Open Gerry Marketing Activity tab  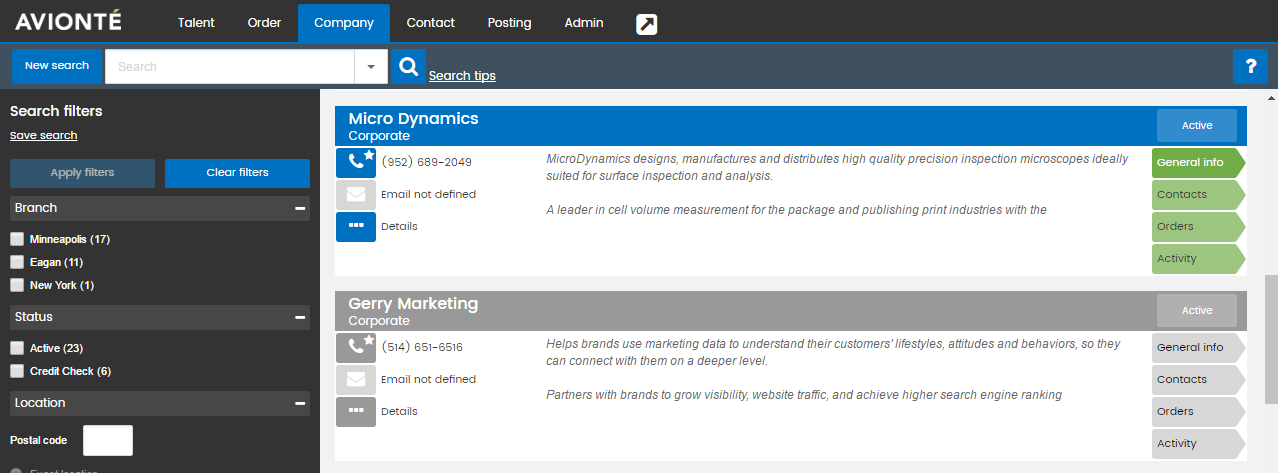(x=1198, y=443)
